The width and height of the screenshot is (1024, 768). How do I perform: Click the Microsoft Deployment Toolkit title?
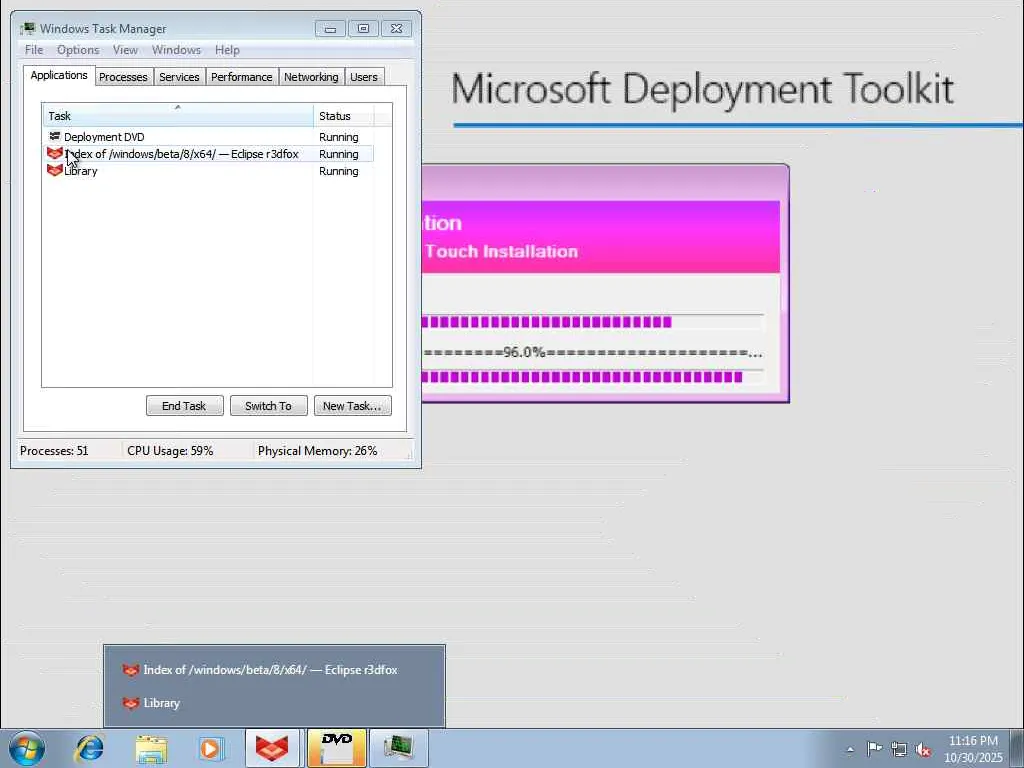coord(702,89)
